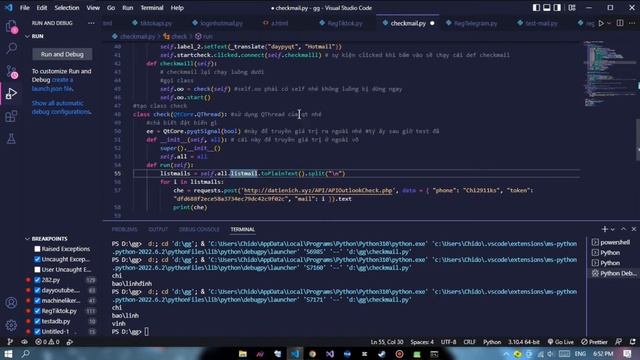
Task: Run Python file with play icon
Action: 601,23
